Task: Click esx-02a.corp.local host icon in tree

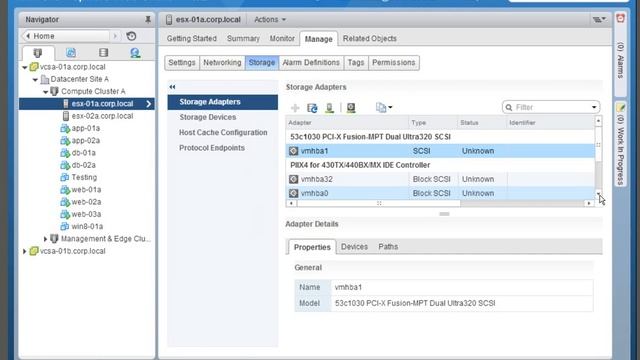Action: click(66, 116)
